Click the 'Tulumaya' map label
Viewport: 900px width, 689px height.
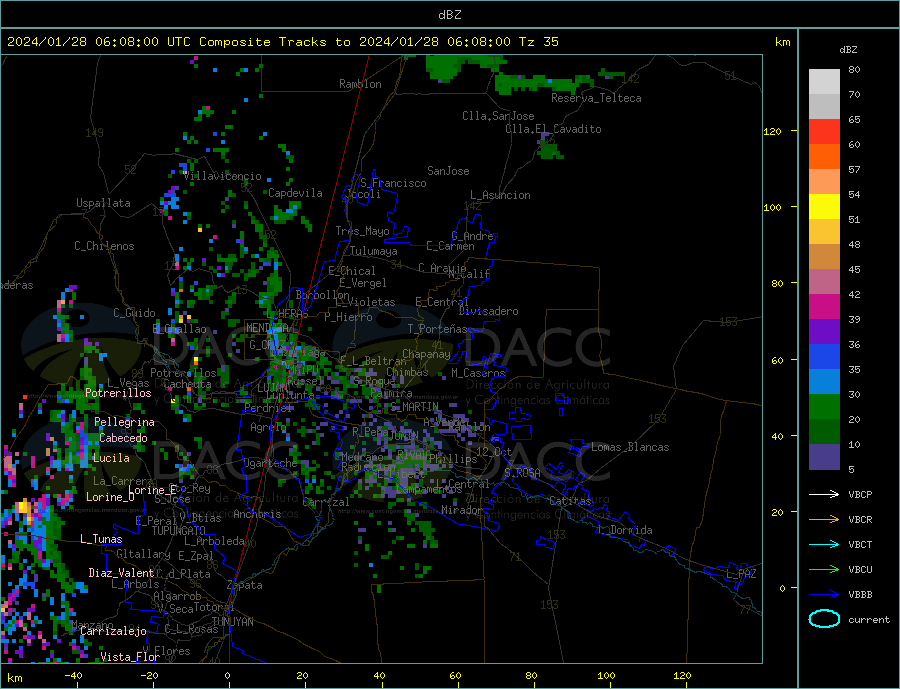pos(373,251)
